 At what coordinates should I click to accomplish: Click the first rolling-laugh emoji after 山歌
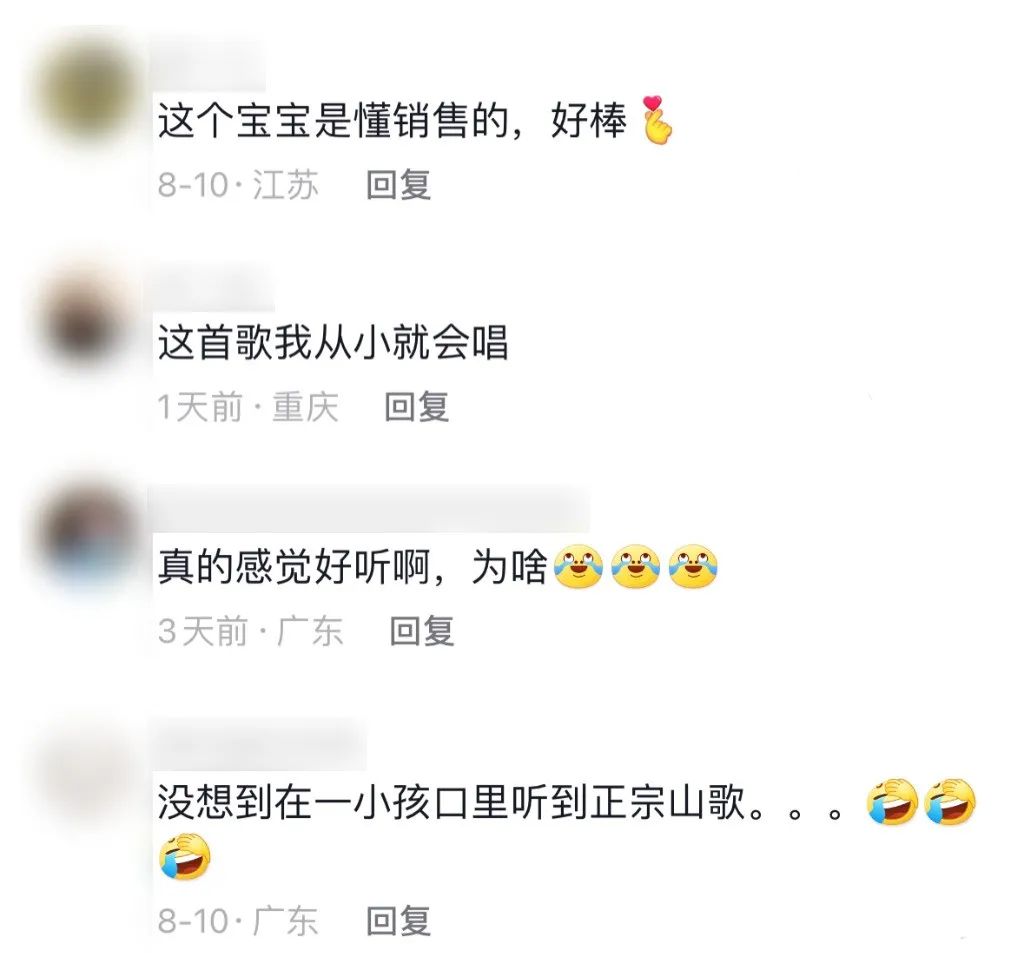[892, 802]
